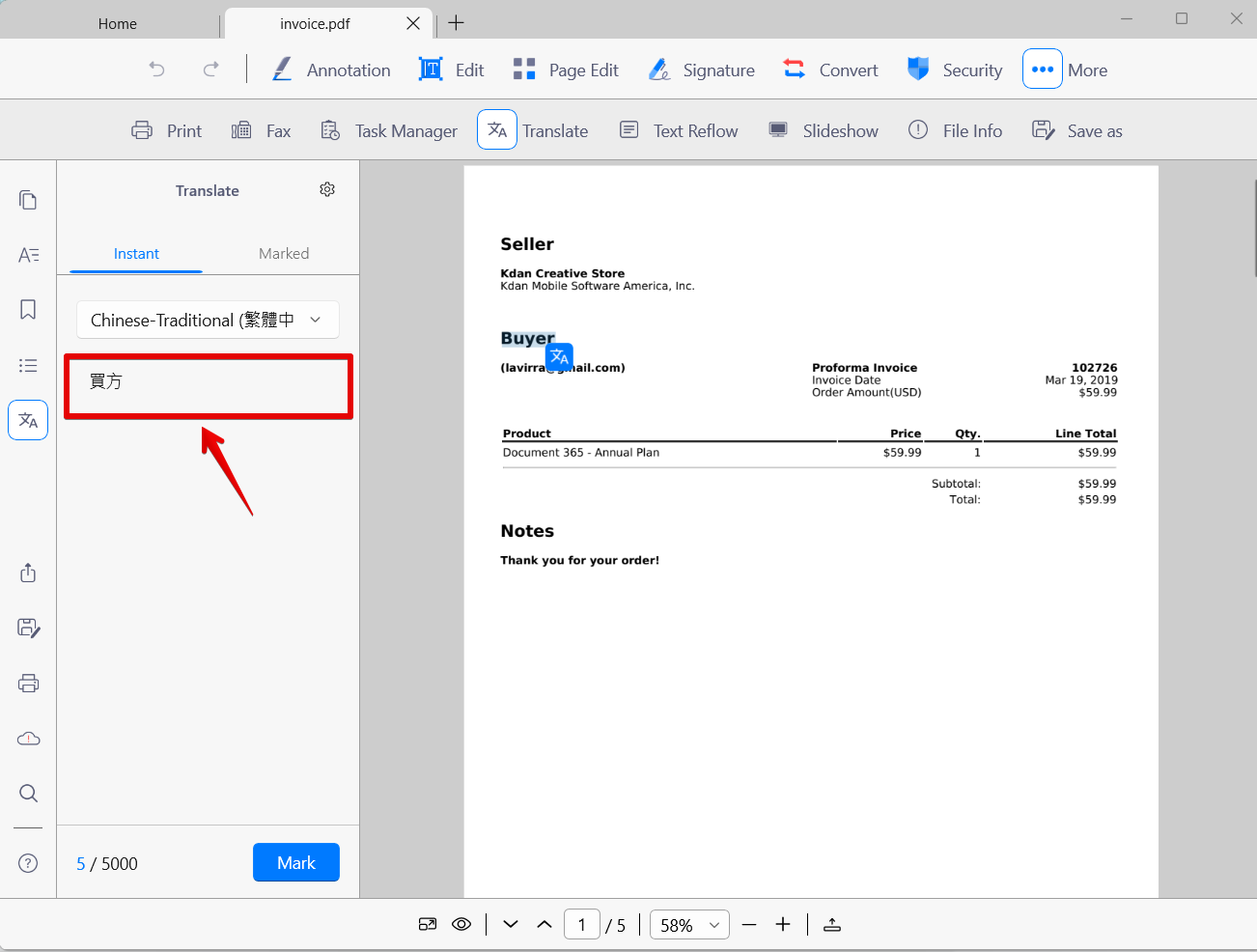Toggle the eye view icon
The height and width of the screenshot is (952, 1257).
(461, 924)
